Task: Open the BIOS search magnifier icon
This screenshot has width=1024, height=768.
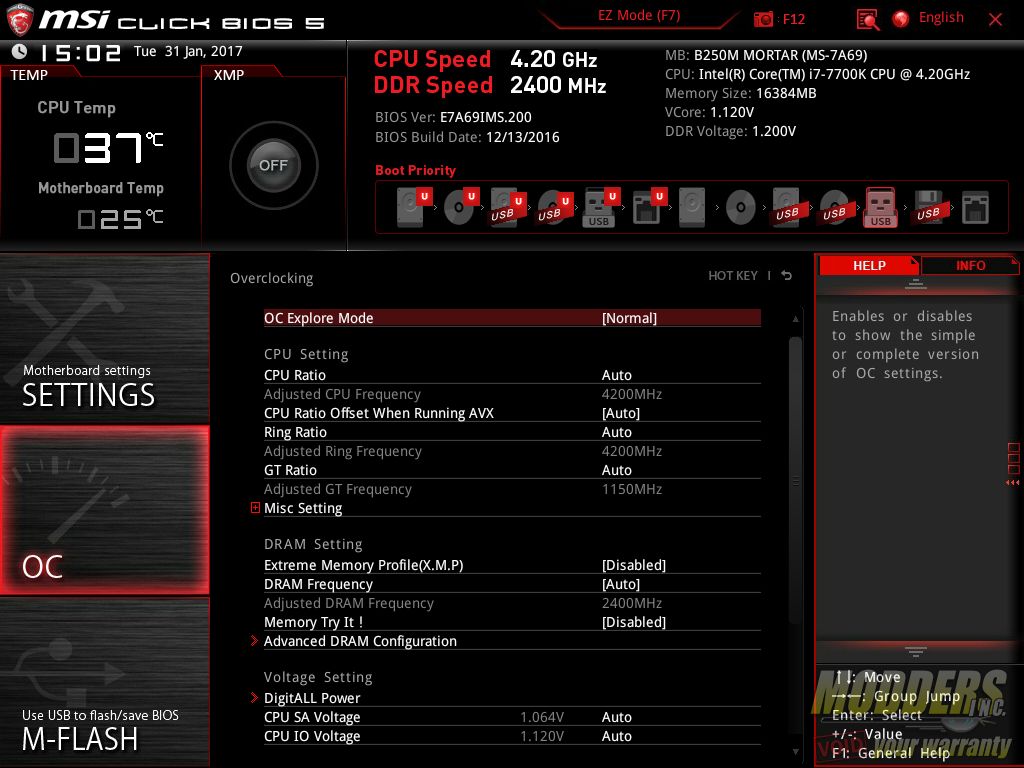Action: coord(867,19)
